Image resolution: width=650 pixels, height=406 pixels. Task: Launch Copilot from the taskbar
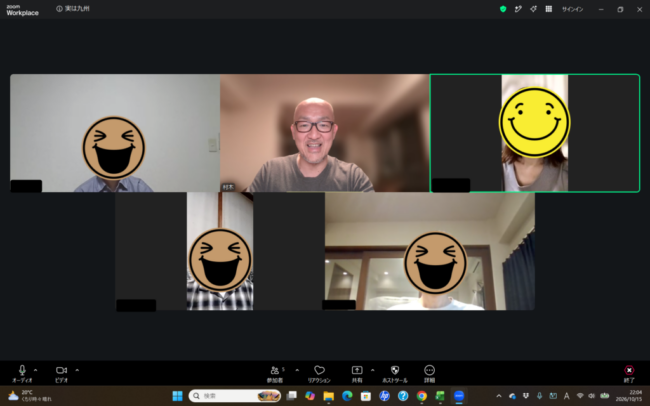(310, 396)
